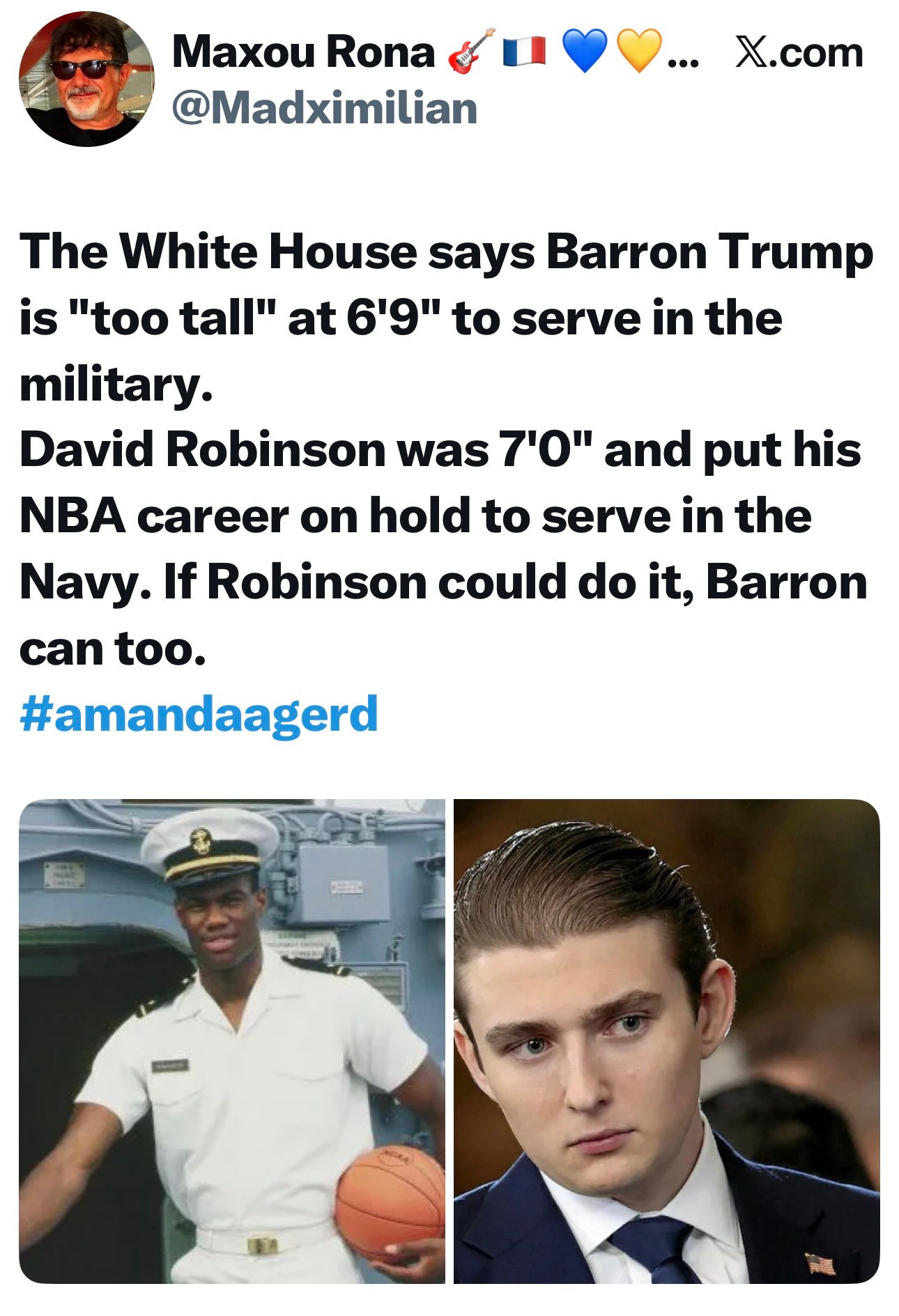
Task: Click the French flag emoji
Action: pos(525,52)
